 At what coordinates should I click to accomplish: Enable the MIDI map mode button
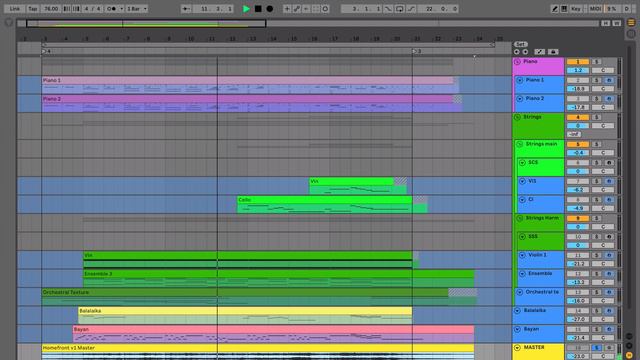pos(596,9)
